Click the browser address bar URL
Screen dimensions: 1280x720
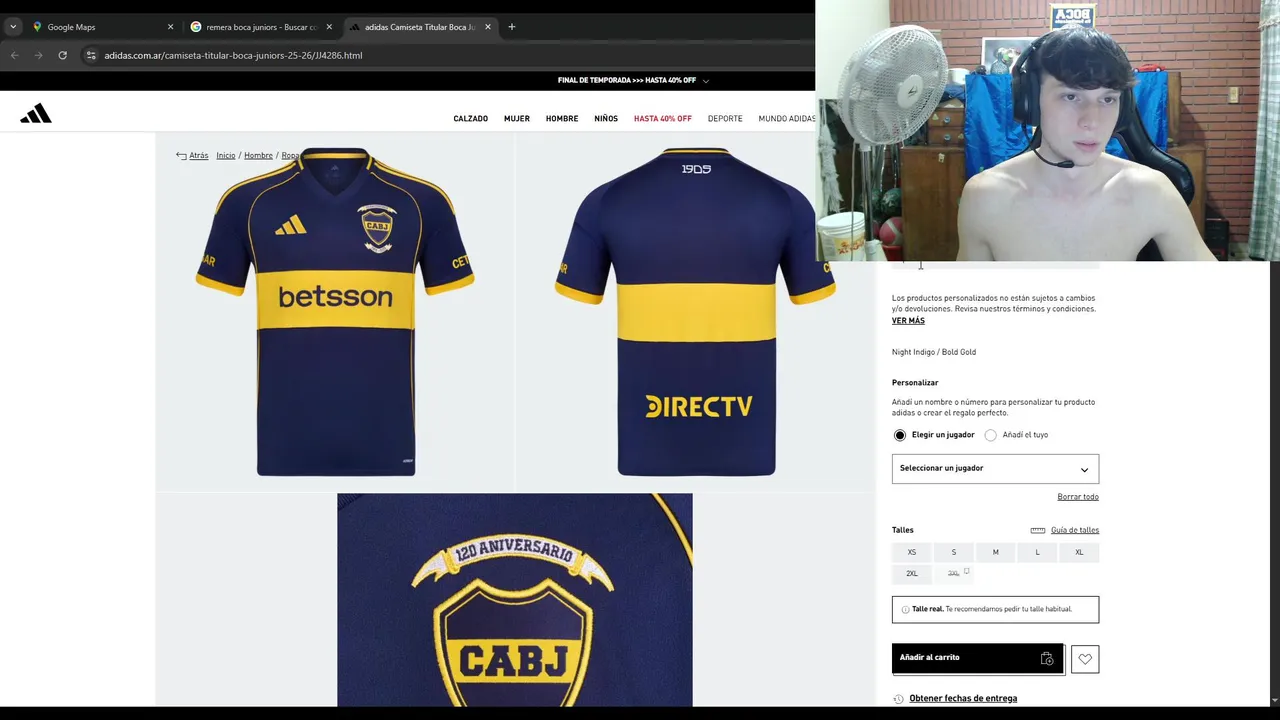coord(233,55)
